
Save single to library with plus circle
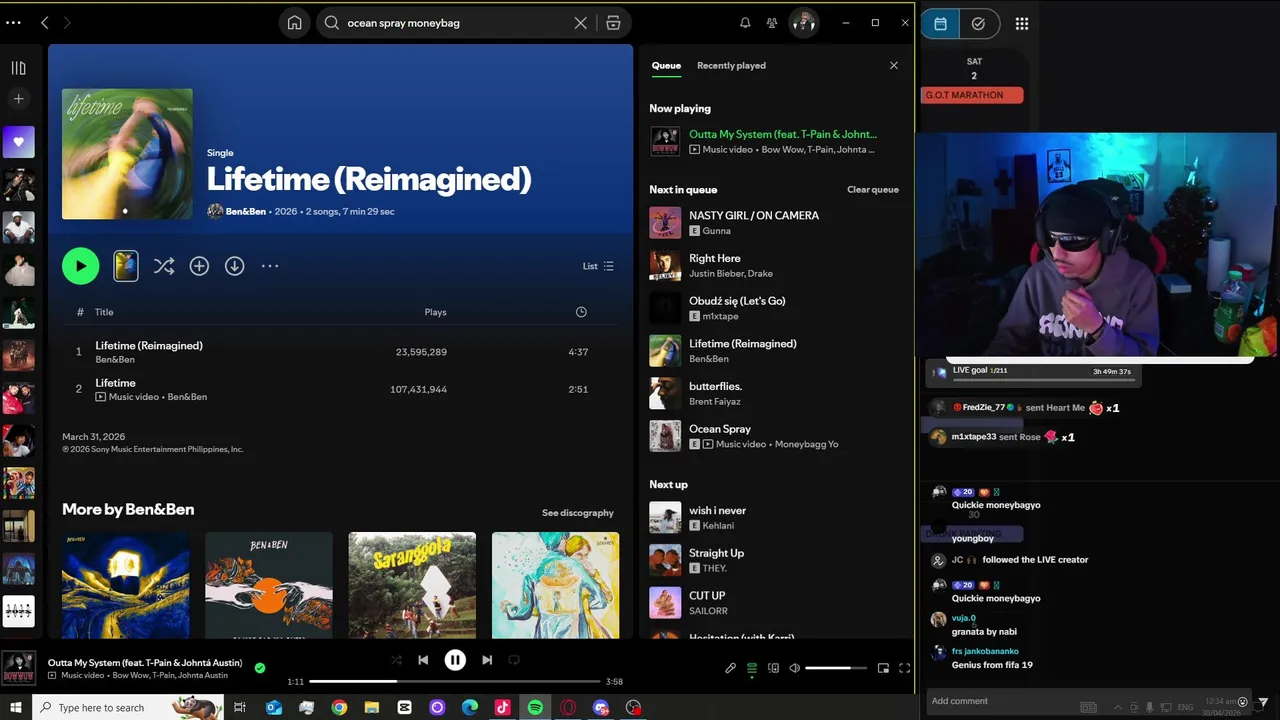[x=199, y=266]
